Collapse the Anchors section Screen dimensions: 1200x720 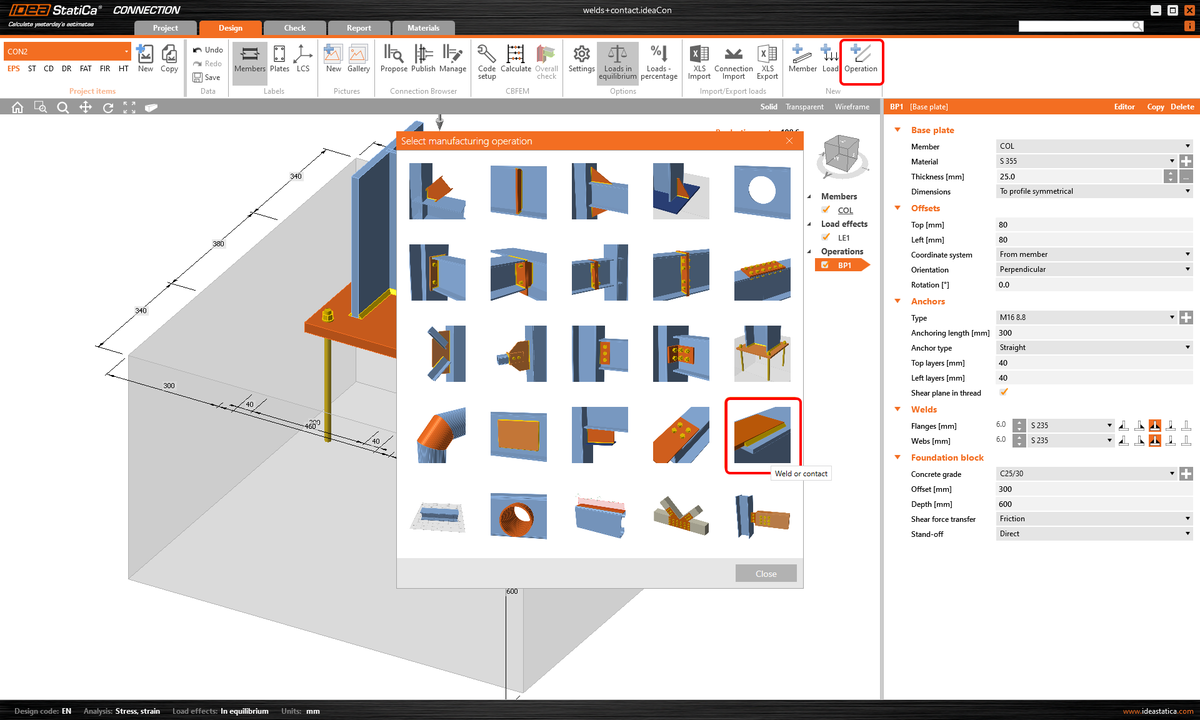coord(897,301)
